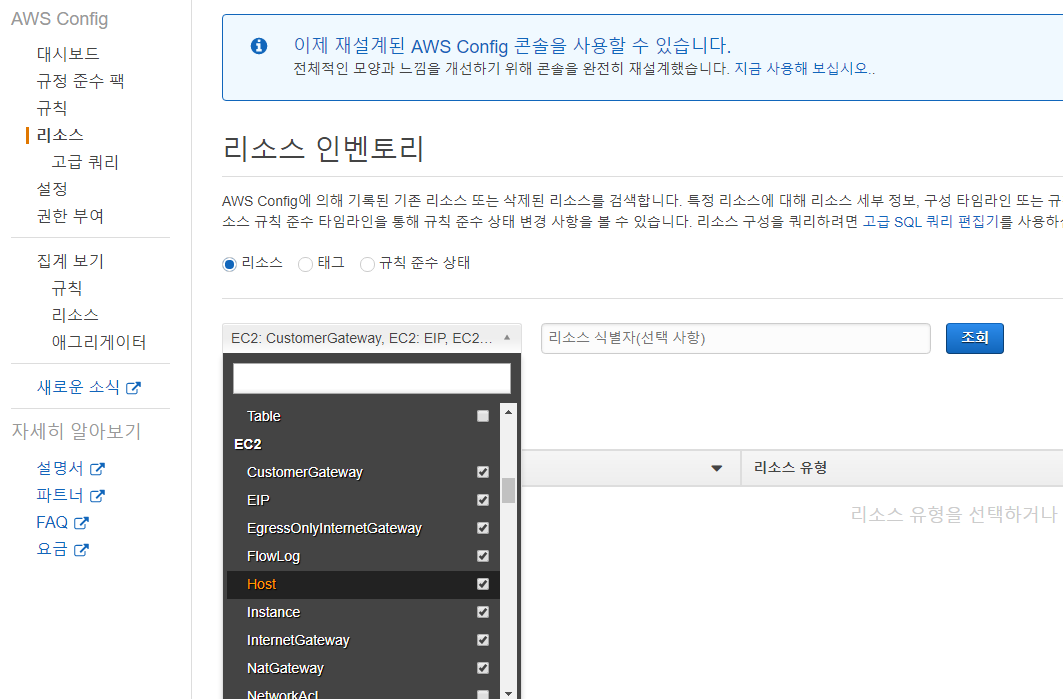Open 규칙 under 집계 보기

pyautogui.click(x=66, y=288)
